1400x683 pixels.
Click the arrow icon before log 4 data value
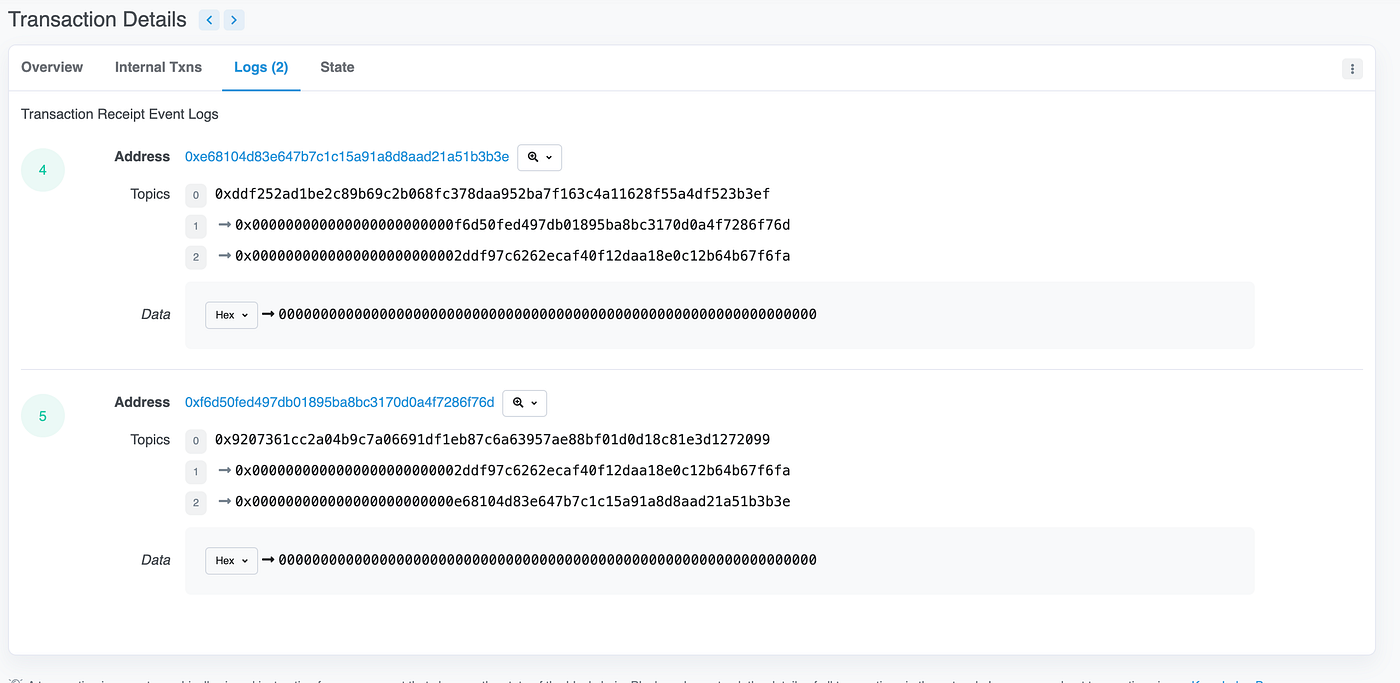pos(267,314)
